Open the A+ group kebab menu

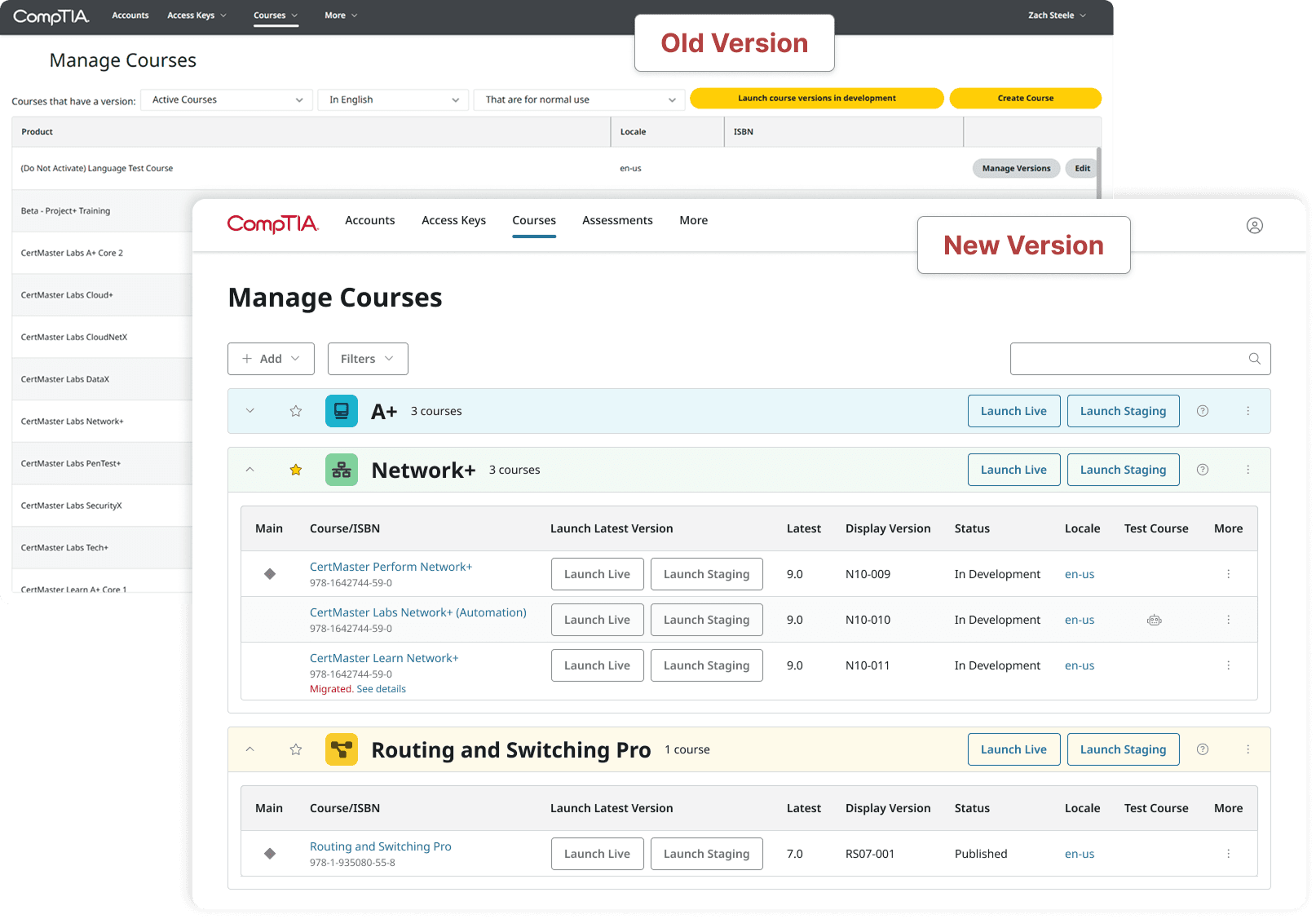click(1248, 411)
